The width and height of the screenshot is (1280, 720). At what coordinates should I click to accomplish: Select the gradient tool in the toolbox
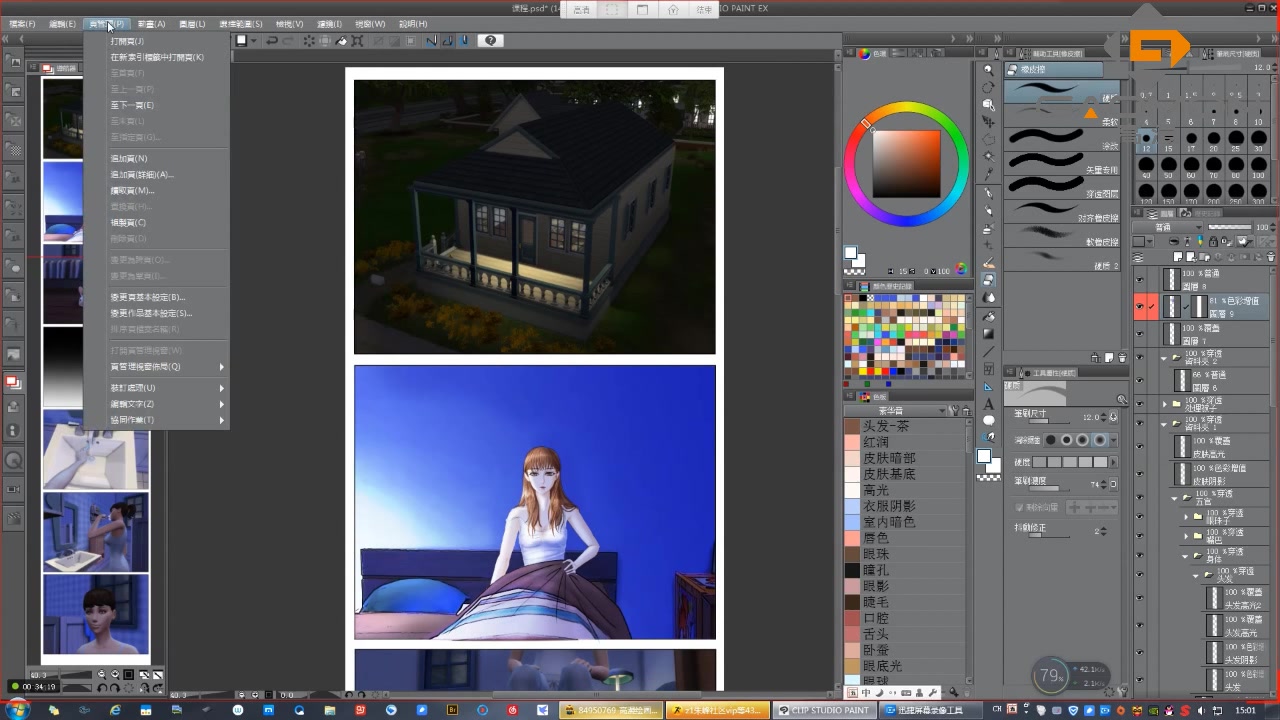[x=989, y=333]
